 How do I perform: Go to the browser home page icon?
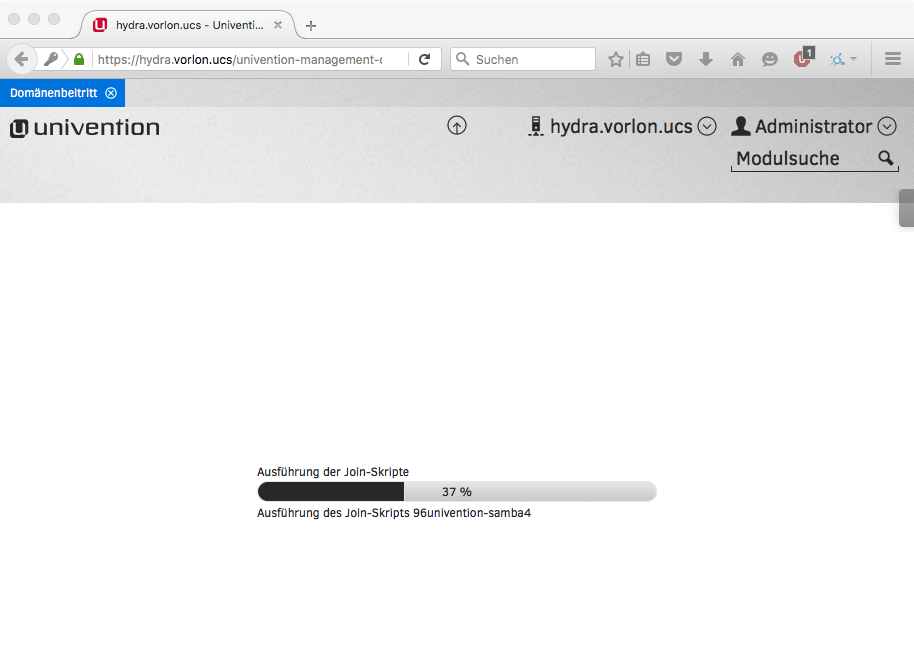(738, 59)
